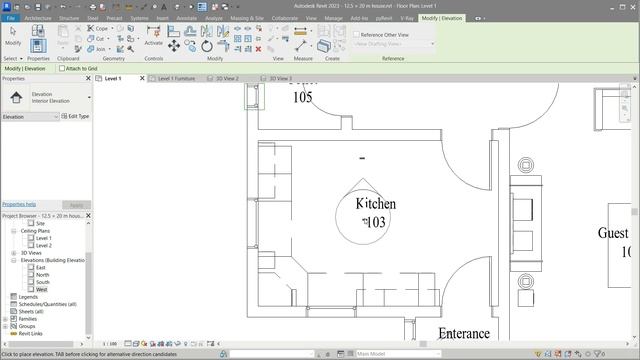Select the North elevation in Project Browser

(42, 275)
